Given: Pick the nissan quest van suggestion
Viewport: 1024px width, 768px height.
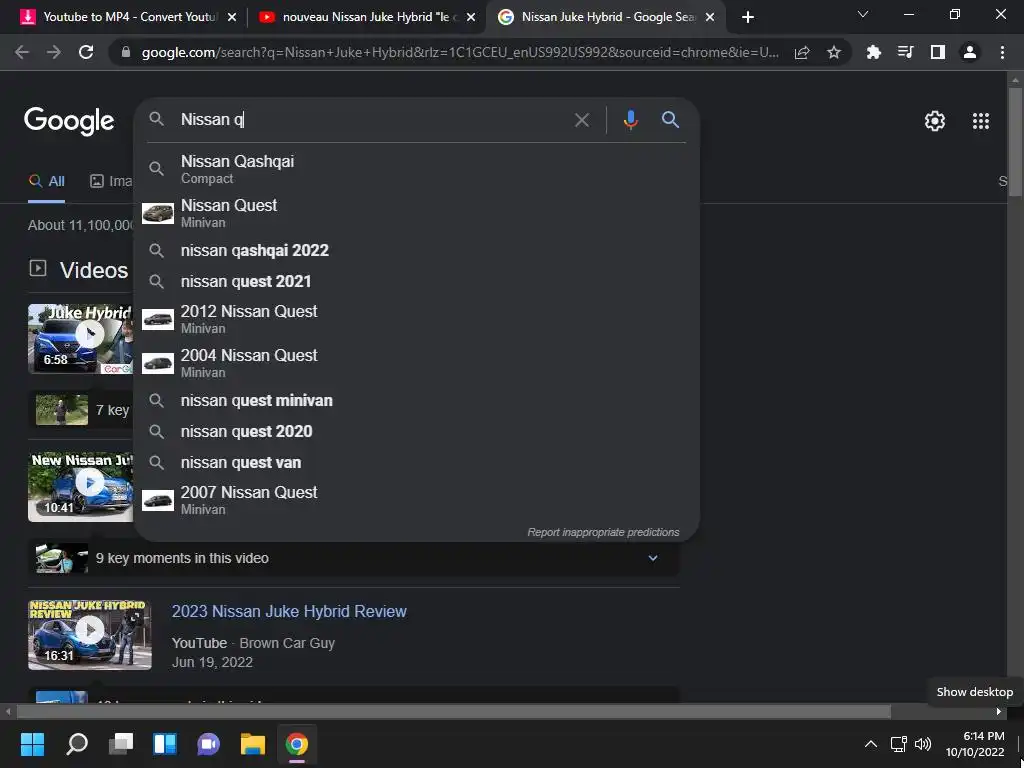Looking at the screenshot, I should click(x=416, y=462).
